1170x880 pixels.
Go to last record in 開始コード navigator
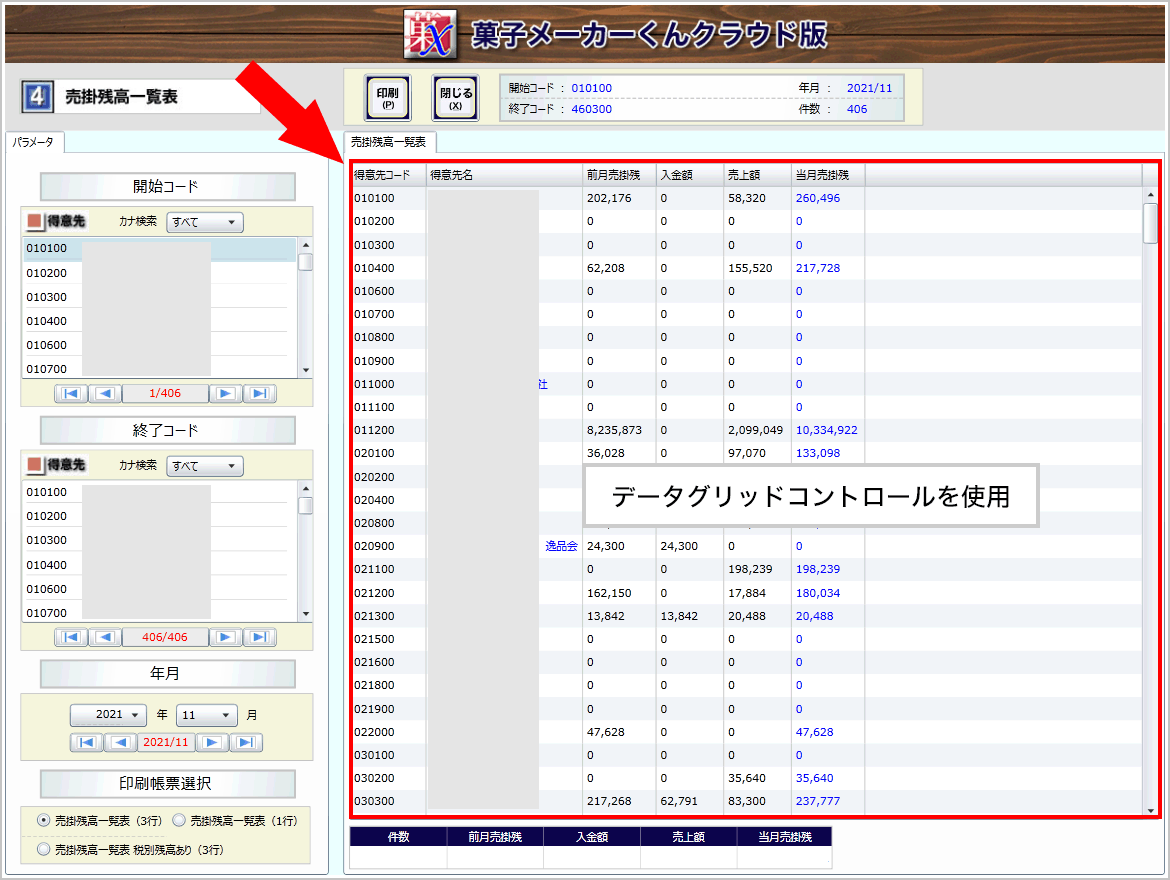260,393
